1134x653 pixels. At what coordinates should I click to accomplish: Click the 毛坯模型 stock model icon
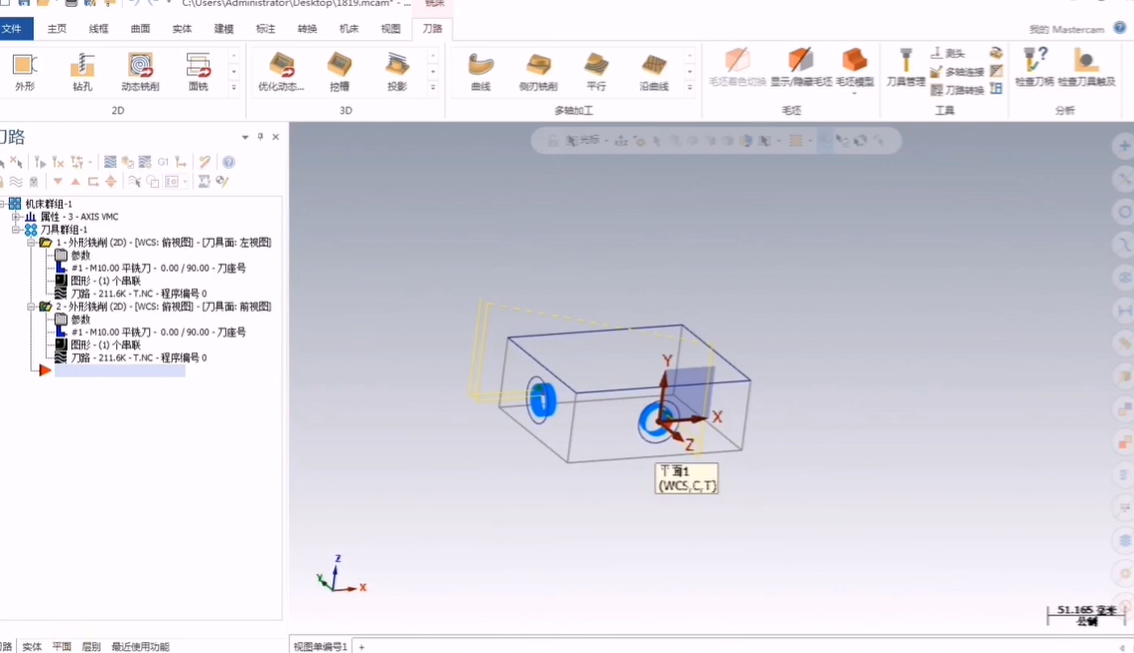coord(854,67)
